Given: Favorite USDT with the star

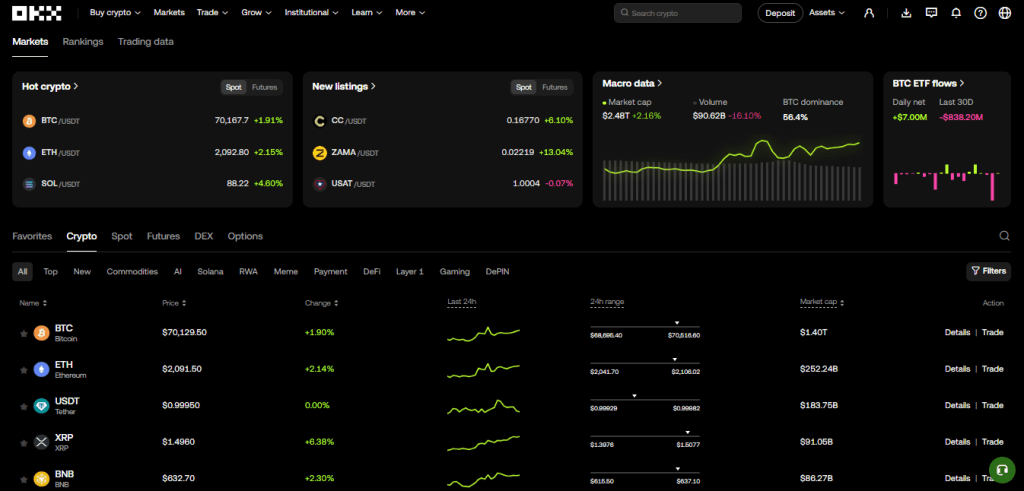Looking at the screenshot, I should click(x=24, y=405).
